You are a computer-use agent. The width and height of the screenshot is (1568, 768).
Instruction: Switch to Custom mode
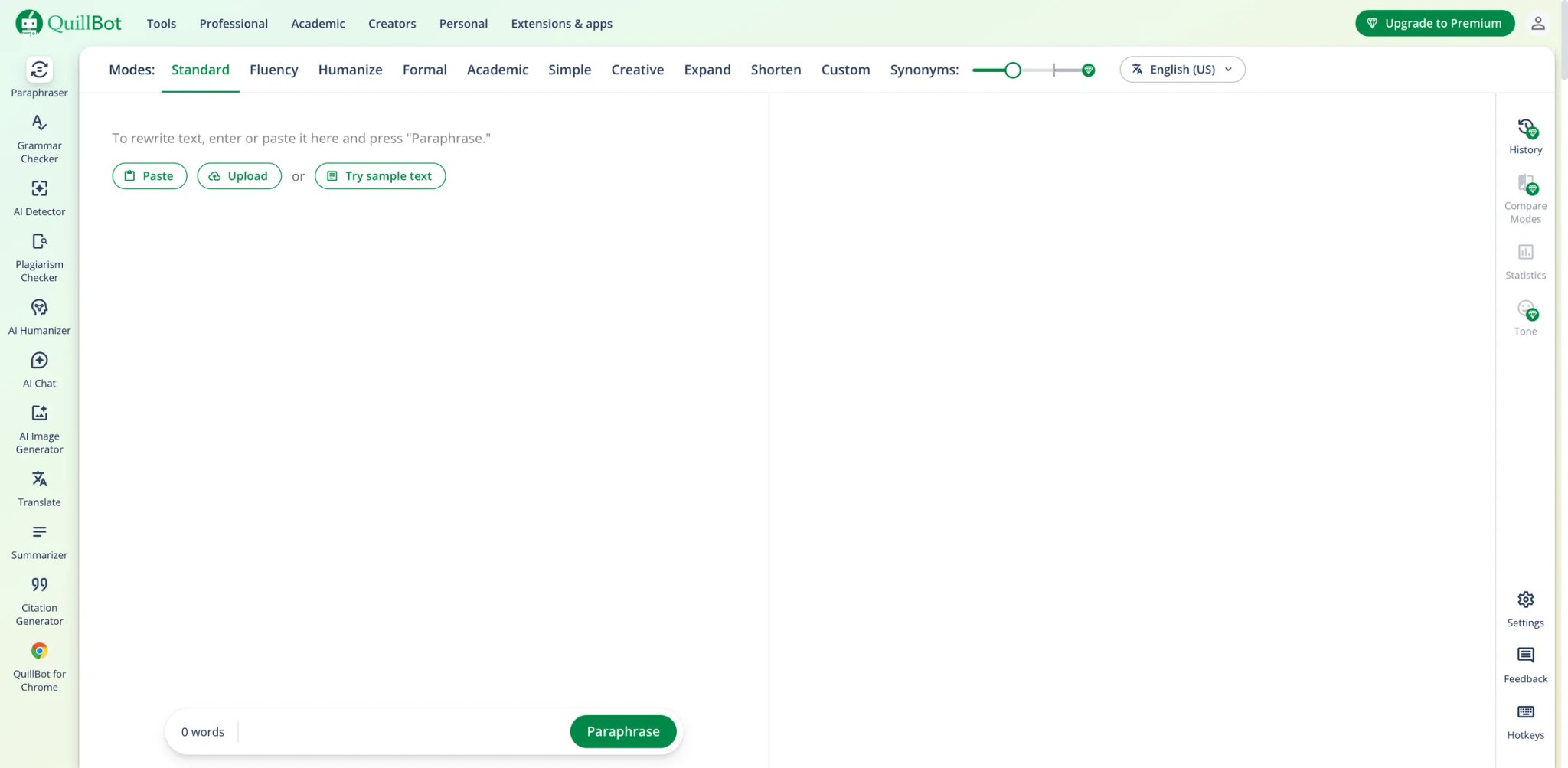pyautogui.click(x=845, y=70)
